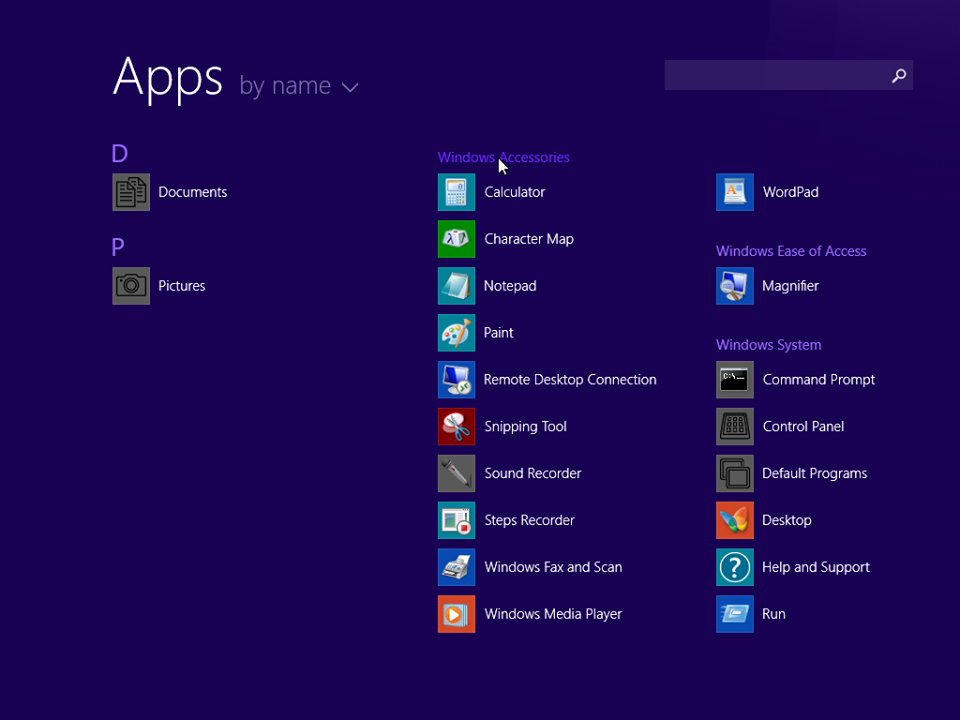Click the Magnifier icon

click(735, 286)
